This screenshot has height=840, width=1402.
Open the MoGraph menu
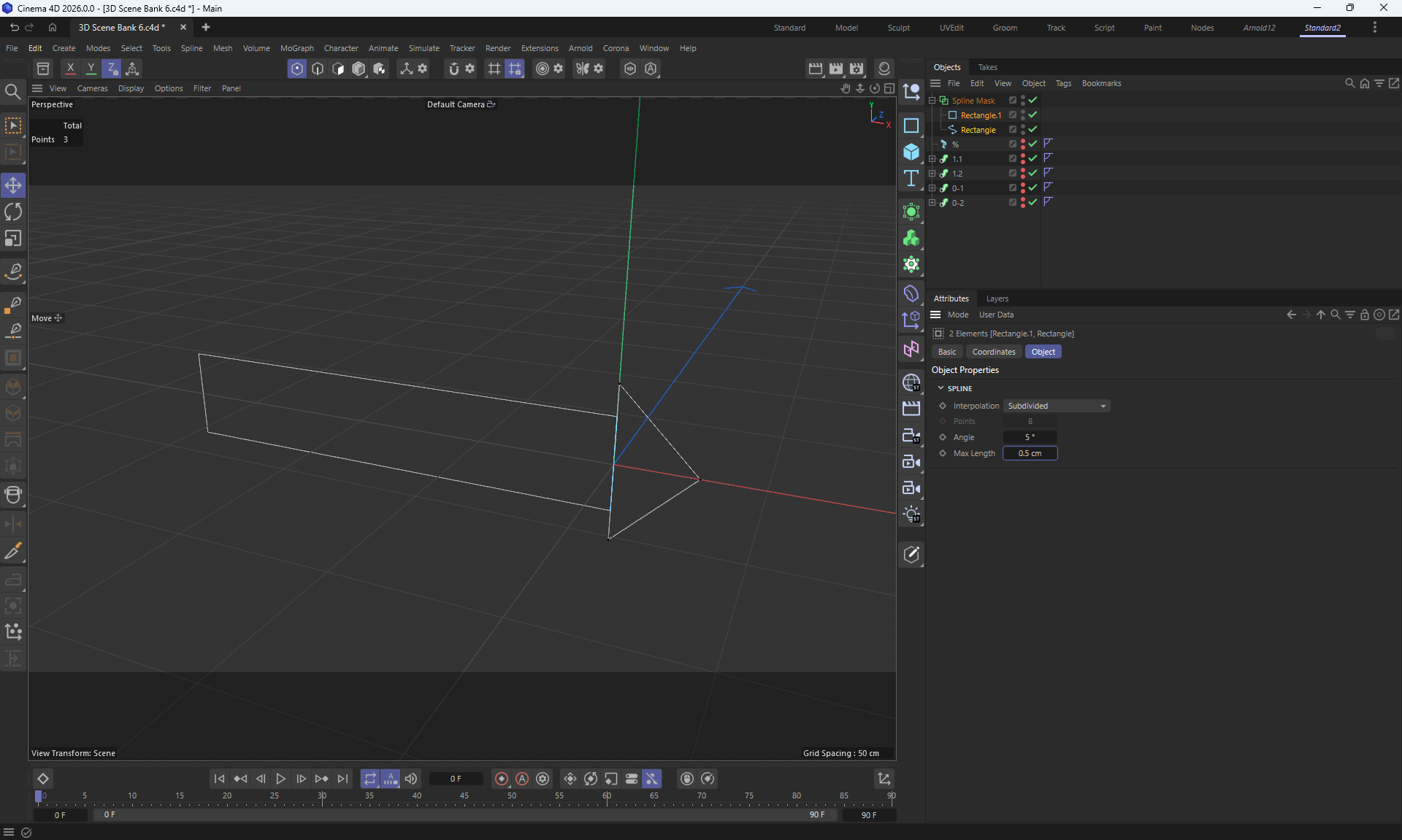coord(296,48)
